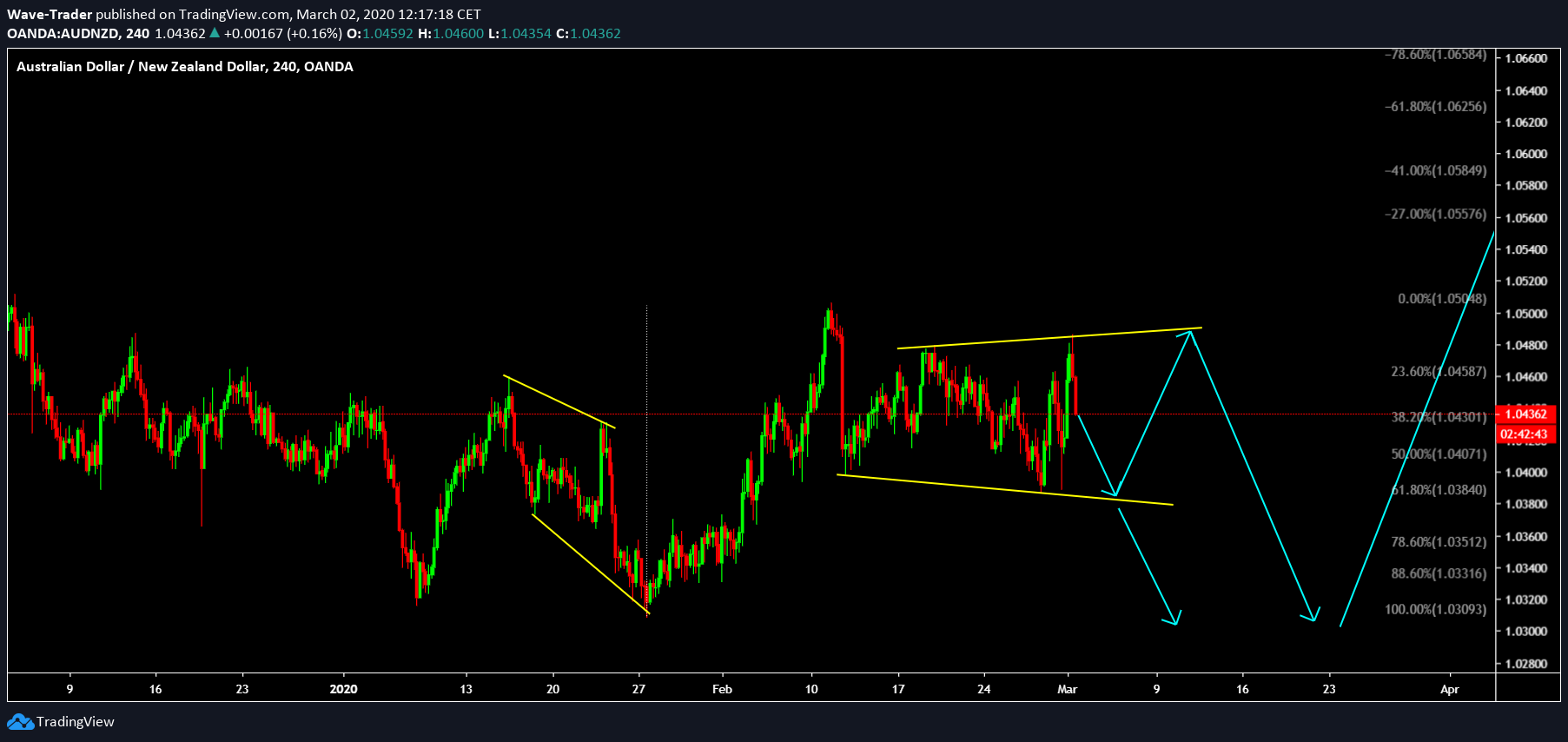Click the close price value C:1.04362
The image size is (1568, 742).
click(x=588, y=34)
